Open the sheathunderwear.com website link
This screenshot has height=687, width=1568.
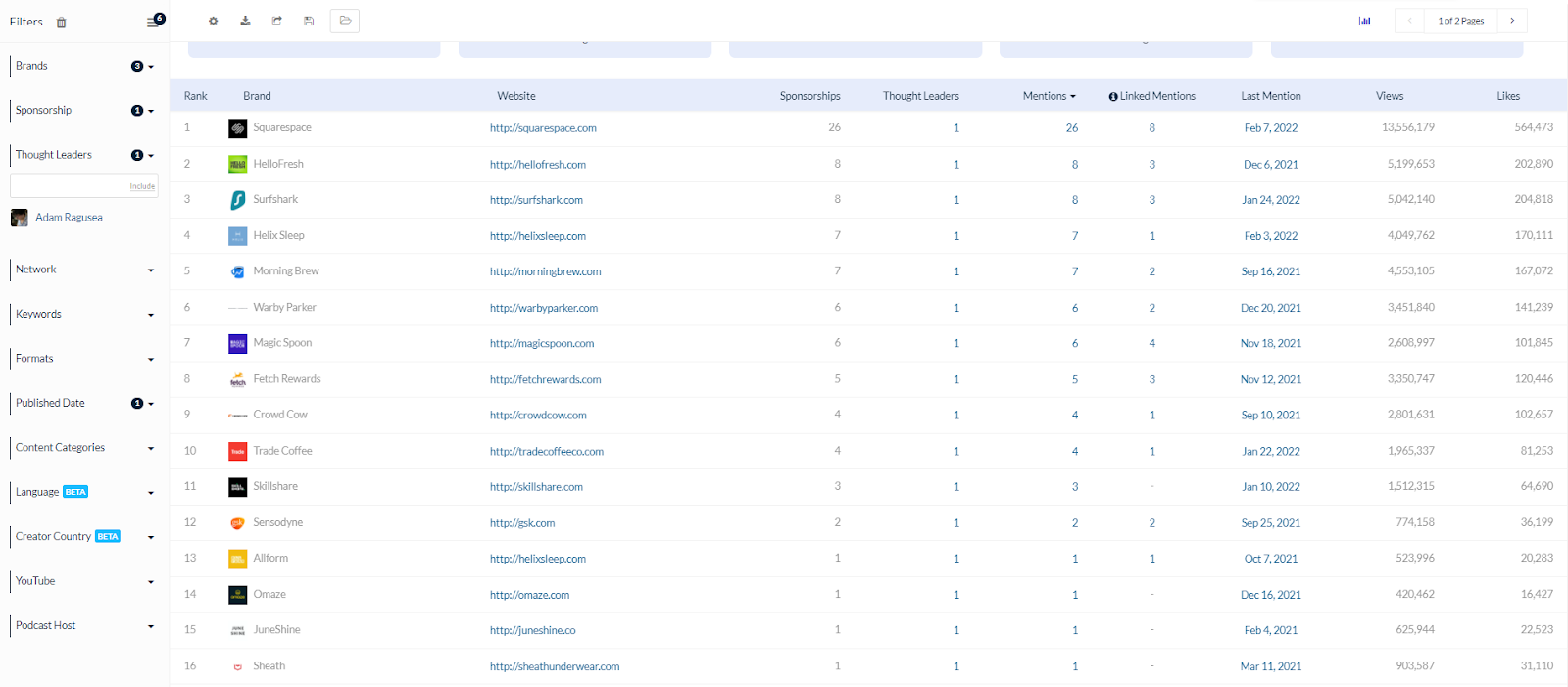click(x=555, y=666)
